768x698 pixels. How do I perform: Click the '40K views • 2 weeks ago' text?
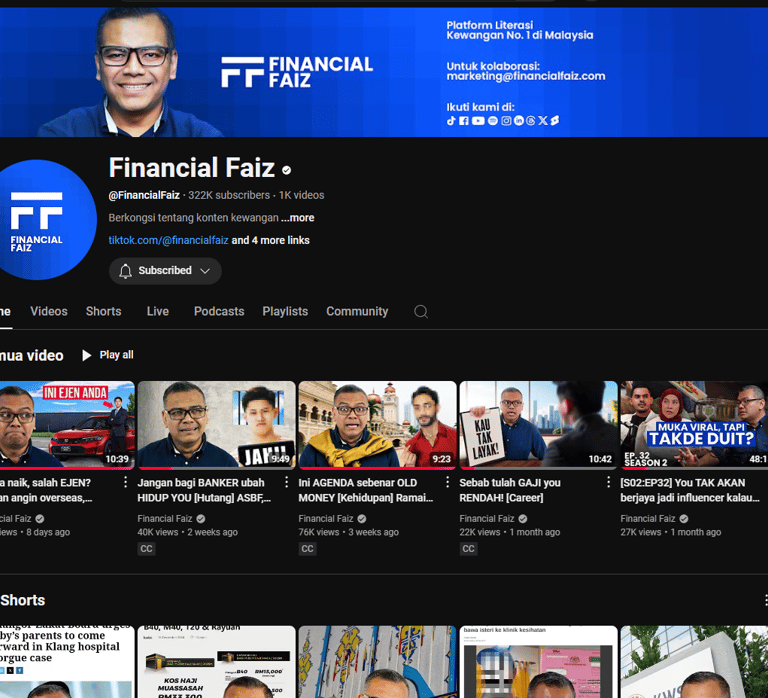point(187,532)
